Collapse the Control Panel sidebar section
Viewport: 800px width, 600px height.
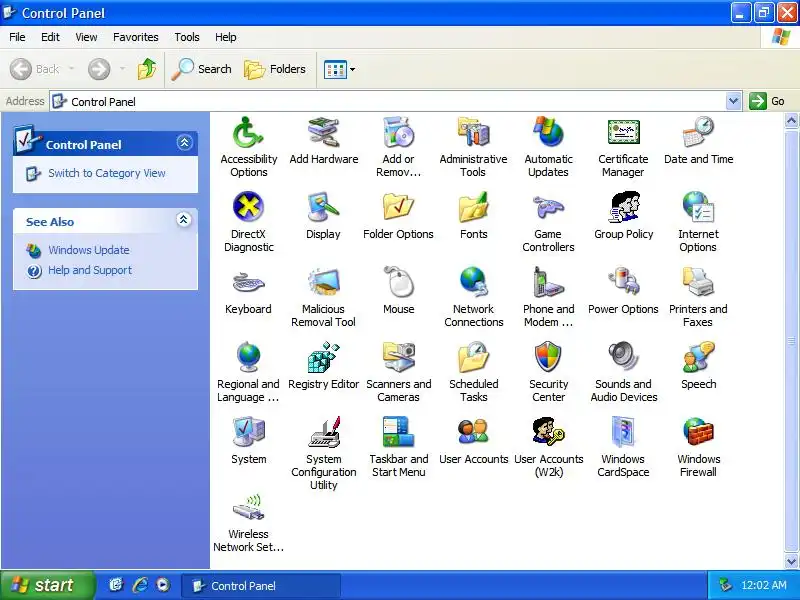(x=185, y=142)
